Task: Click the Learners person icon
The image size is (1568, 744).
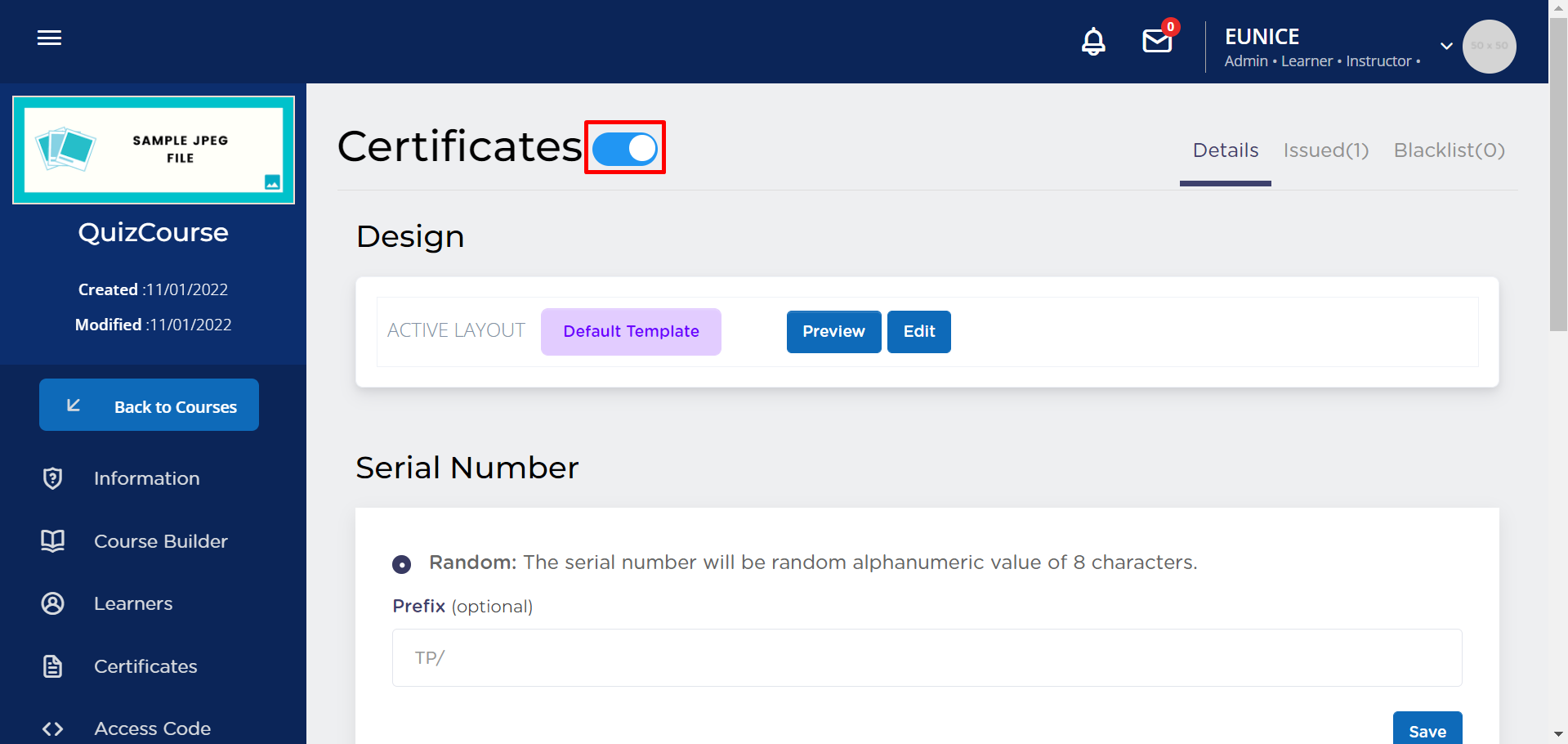Action: 53,603
